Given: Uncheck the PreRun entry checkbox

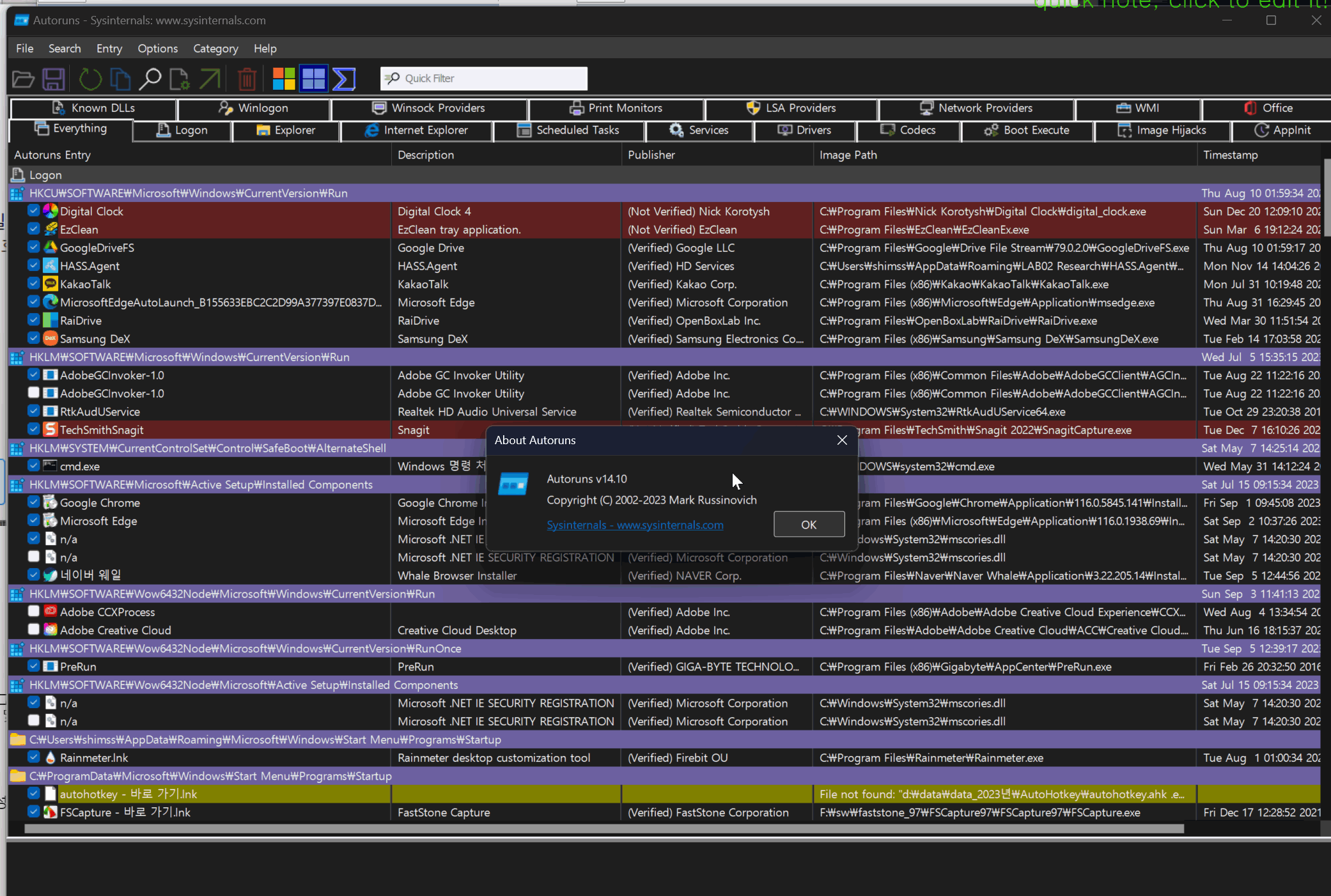Looking at the screenshot, I should [34, 666].
